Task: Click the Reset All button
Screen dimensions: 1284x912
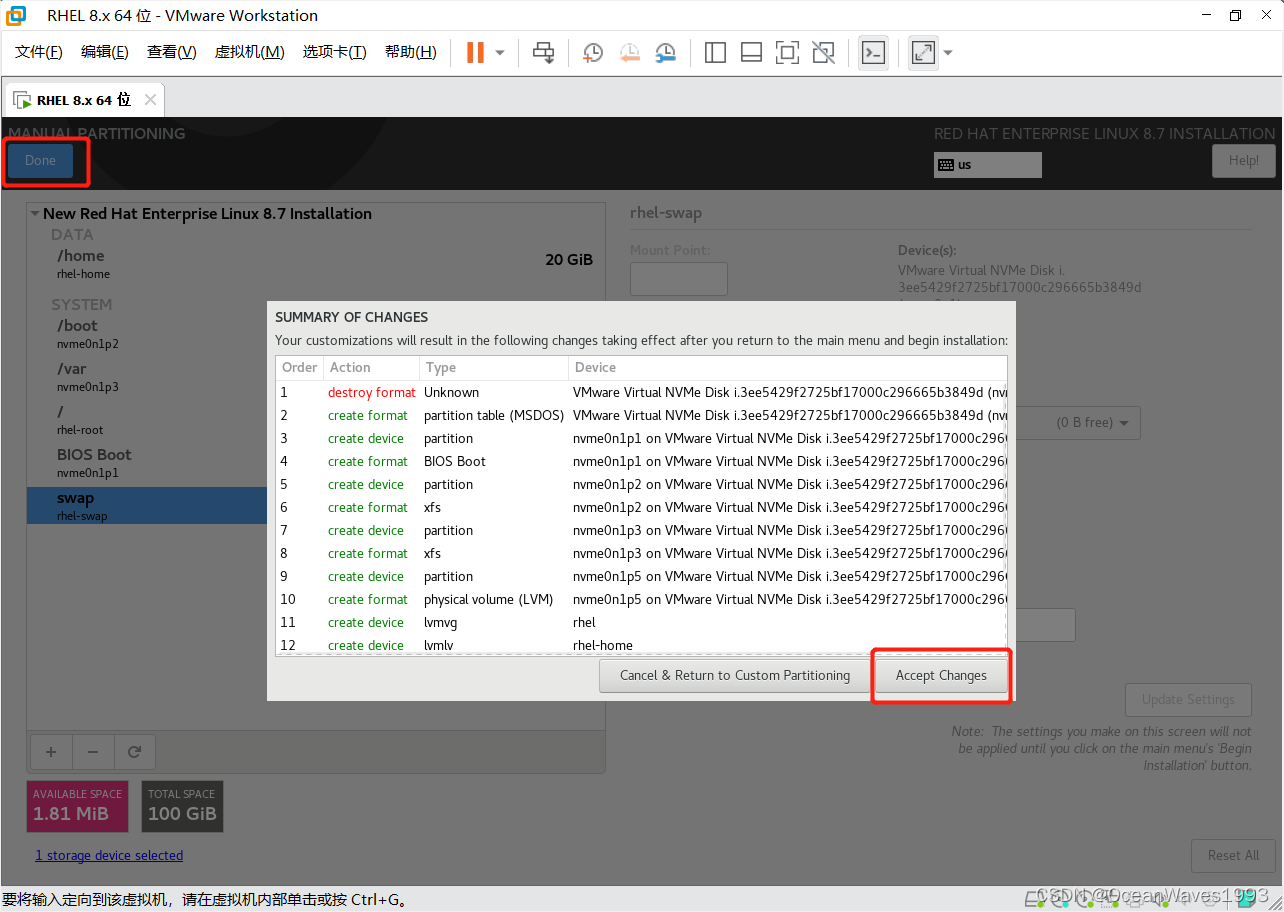Action: 1233,856
